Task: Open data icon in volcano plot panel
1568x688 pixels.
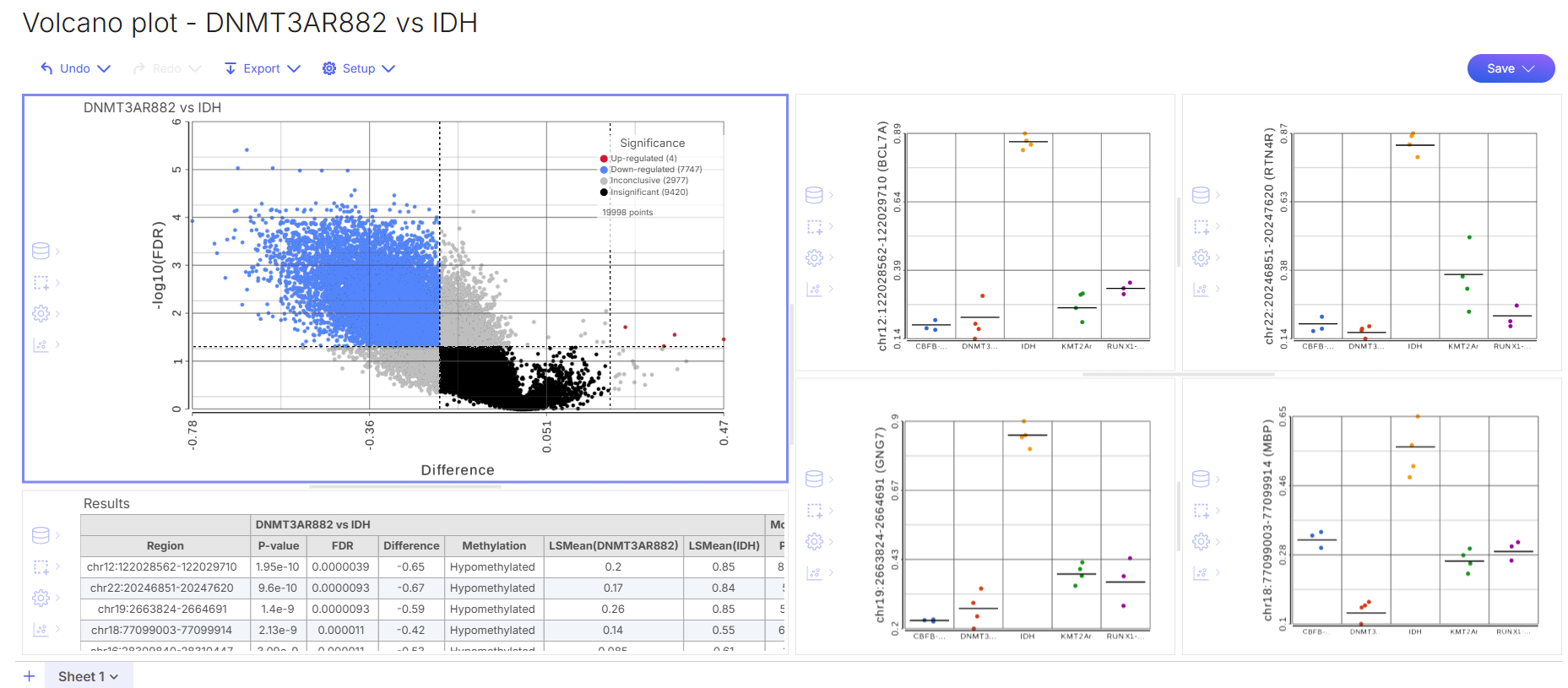Action: pyautogui.click(x=41, y=251)
